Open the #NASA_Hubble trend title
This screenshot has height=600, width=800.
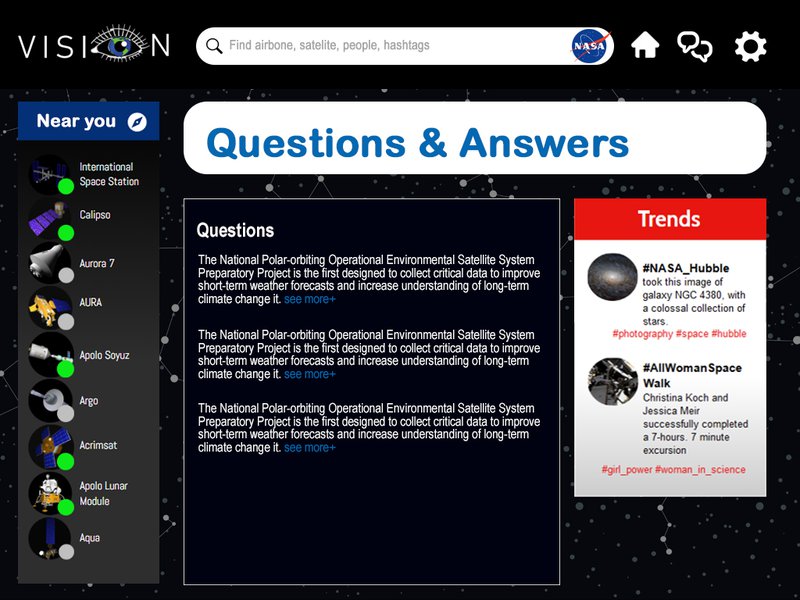(685, 268)
